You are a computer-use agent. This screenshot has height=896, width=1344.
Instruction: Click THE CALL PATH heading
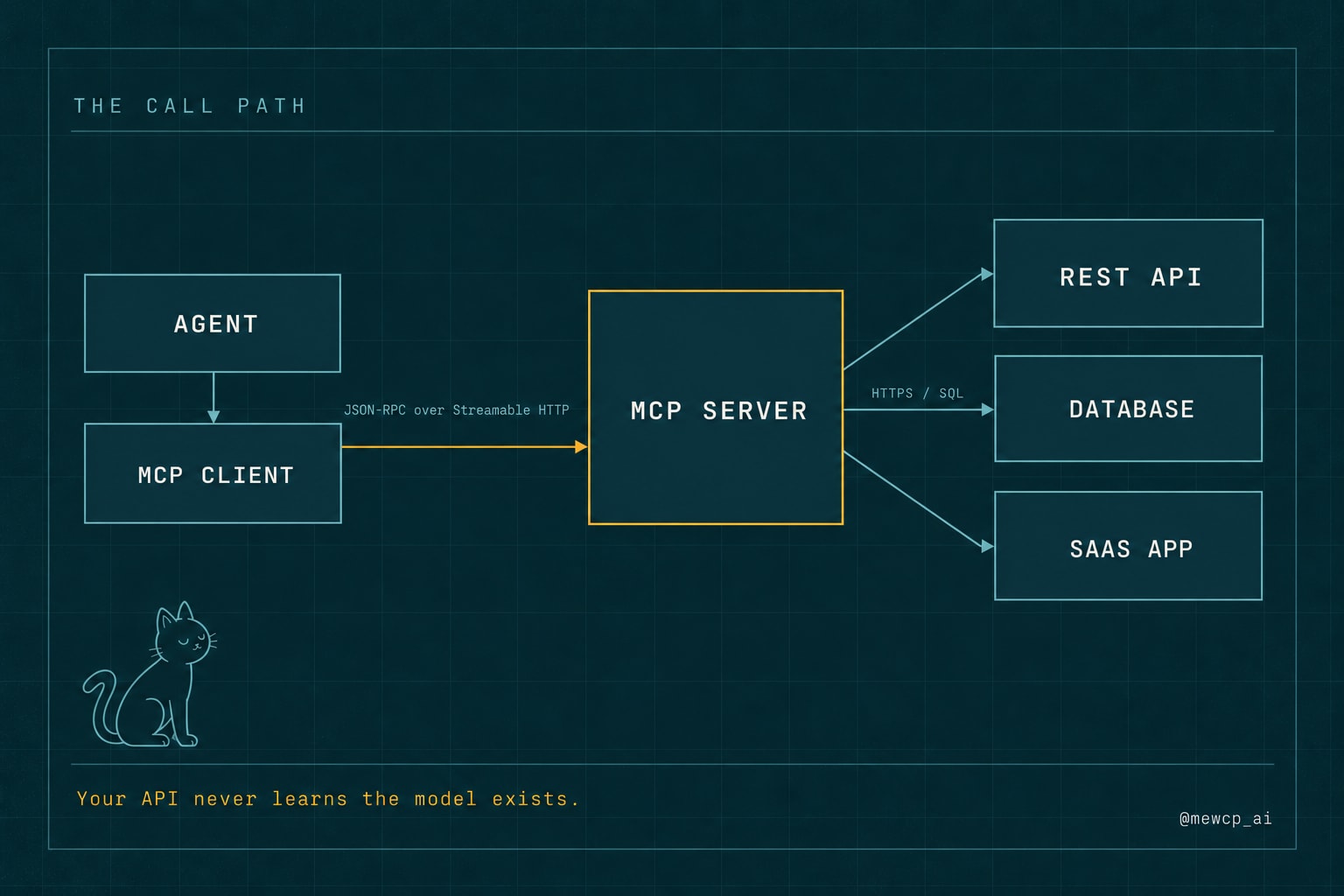190,106
